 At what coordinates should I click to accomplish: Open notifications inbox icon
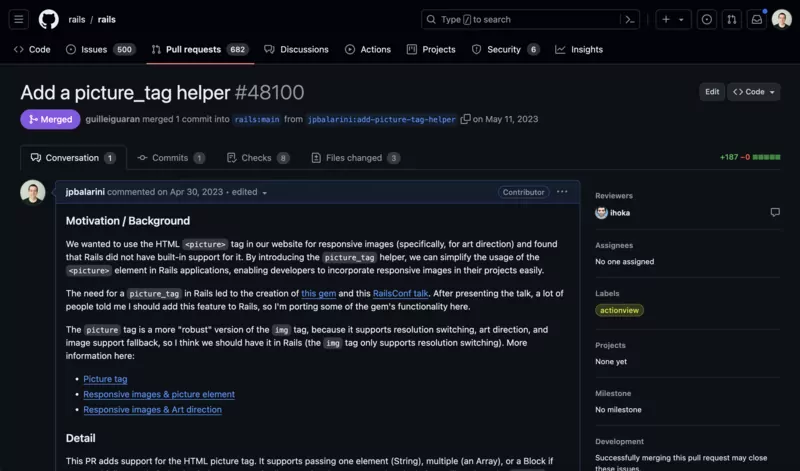[757, 19]
